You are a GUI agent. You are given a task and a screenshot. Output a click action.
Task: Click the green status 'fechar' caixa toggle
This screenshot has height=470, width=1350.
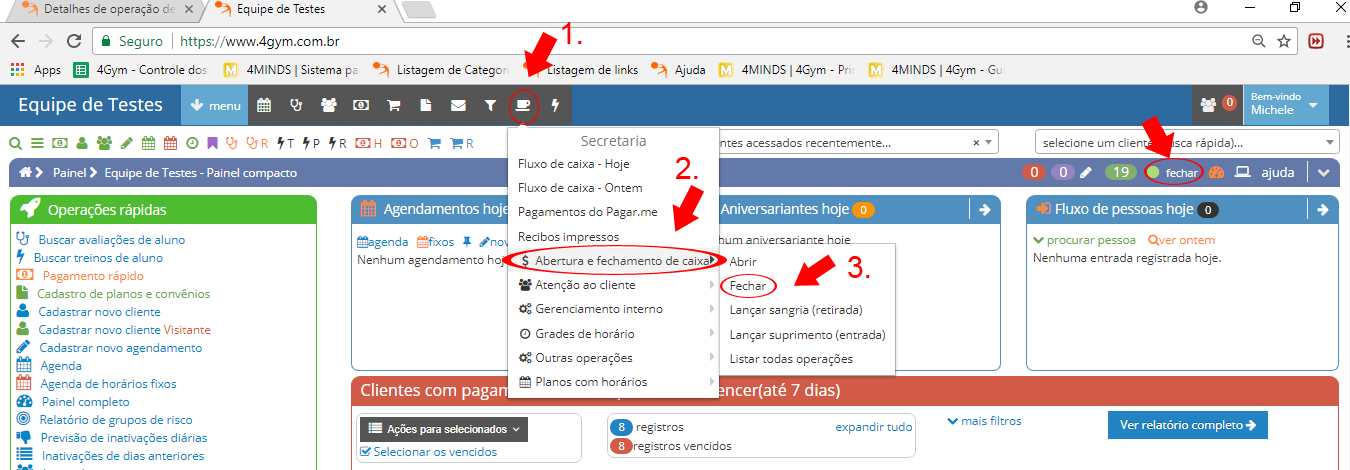pos(1173,172)
